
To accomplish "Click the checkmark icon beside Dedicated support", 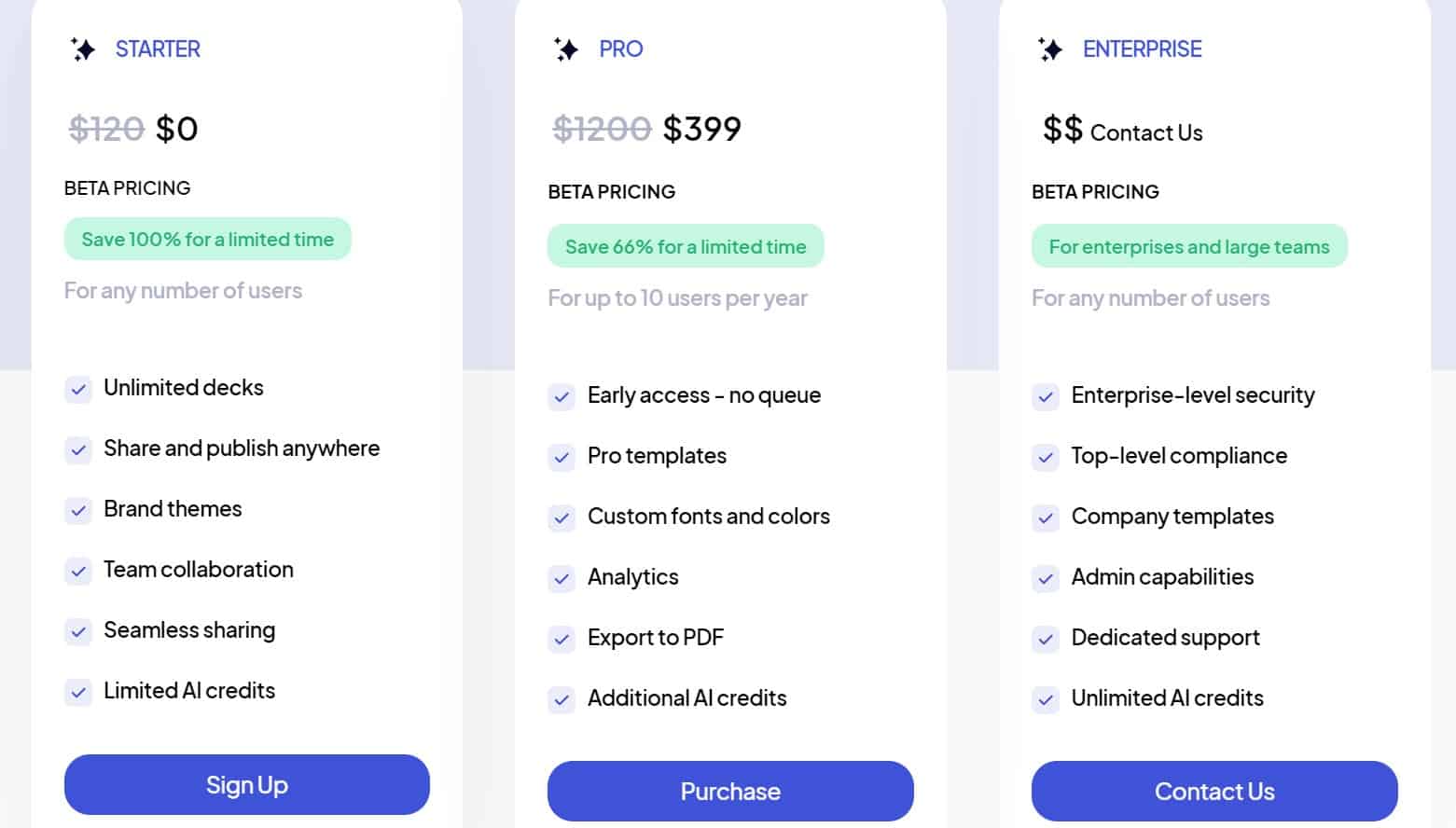I will [1046, 639].
